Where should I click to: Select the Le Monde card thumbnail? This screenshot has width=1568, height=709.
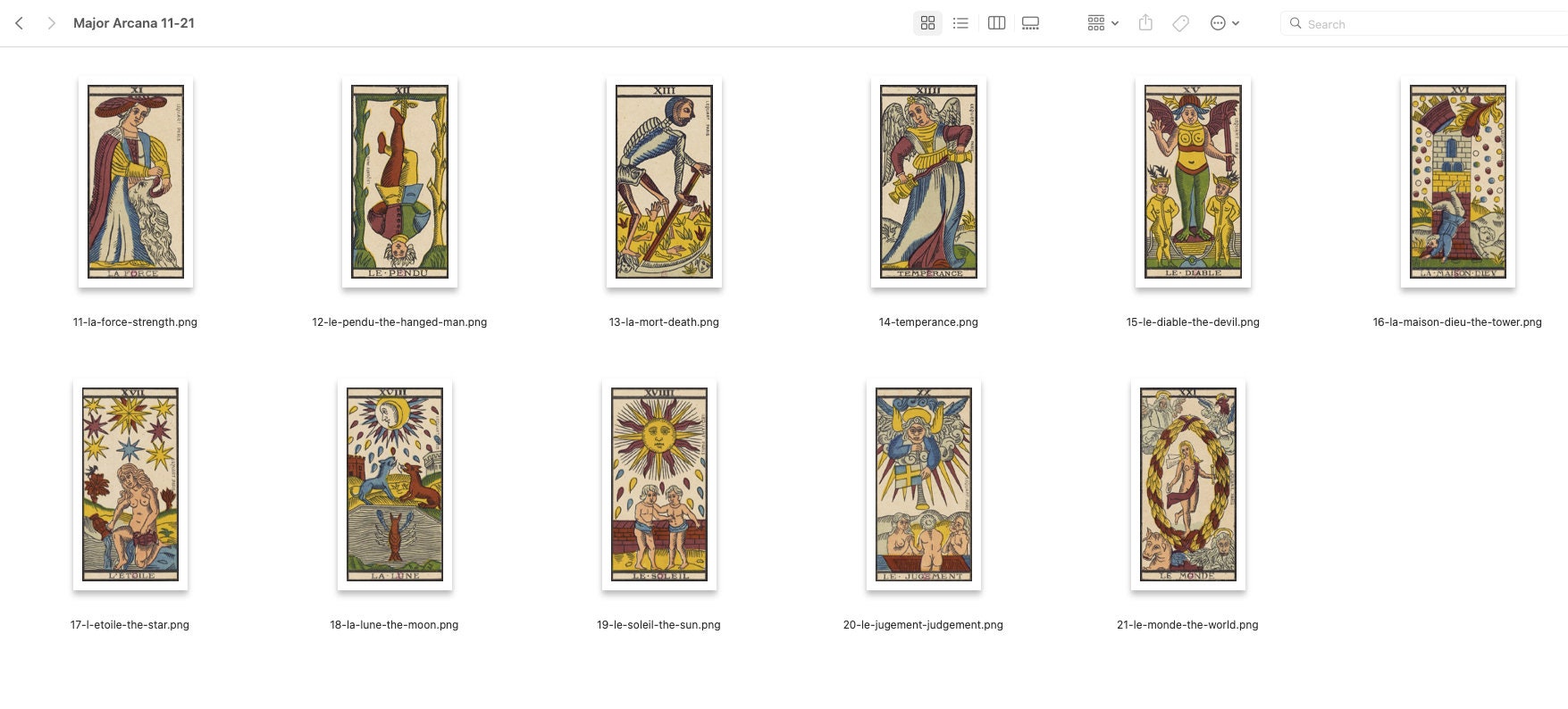coord(1188,485)
